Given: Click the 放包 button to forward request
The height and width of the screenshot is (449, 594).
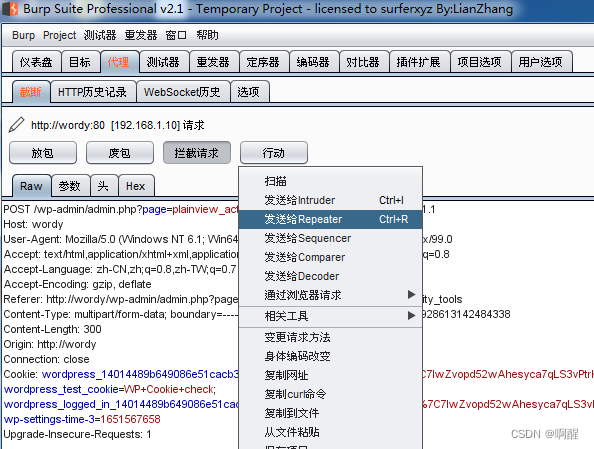Looking at the screenshot, I should coord(43,153).
